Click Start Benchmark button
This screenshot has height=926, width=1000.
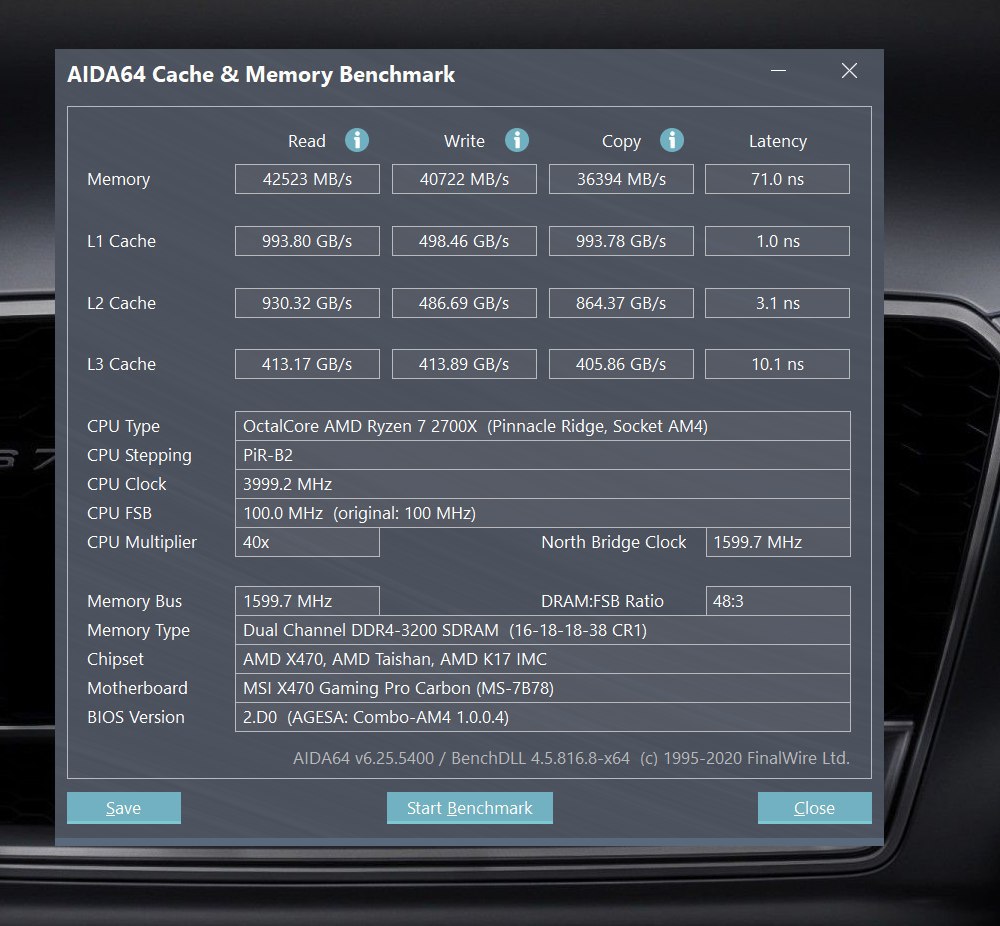pyautogui.click(x=469, y=808)
